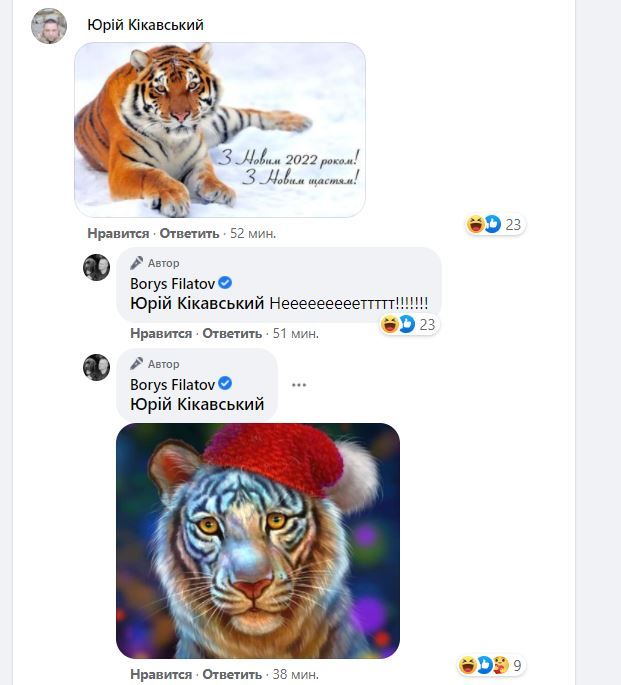Reply to the snow tiger comment via Ответить
This screenshot has height=685, width=621.
tap(188, 233)
